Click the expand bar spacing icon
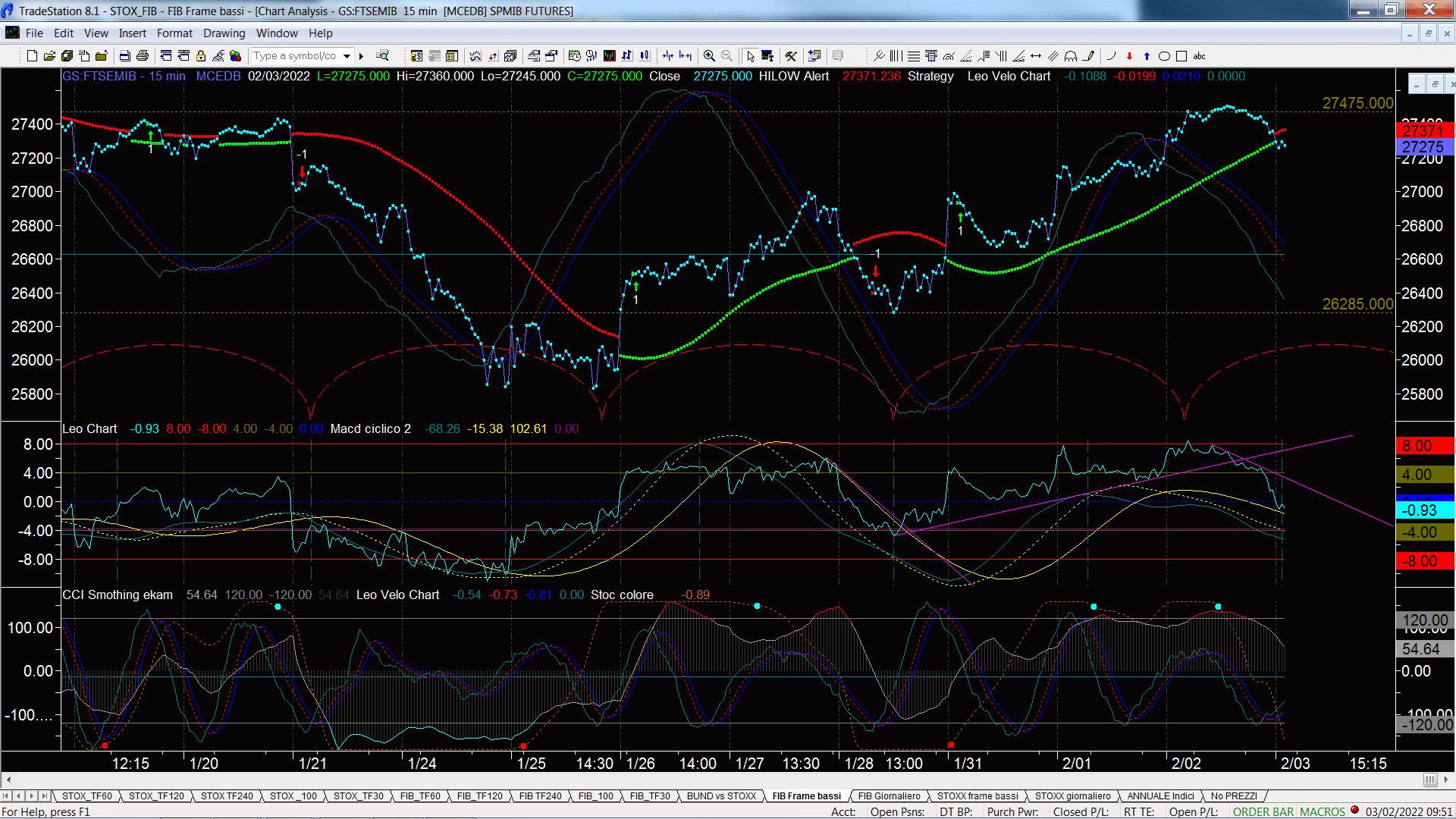The width and height of the screenshot is (1456, 819). click(686, 55)
